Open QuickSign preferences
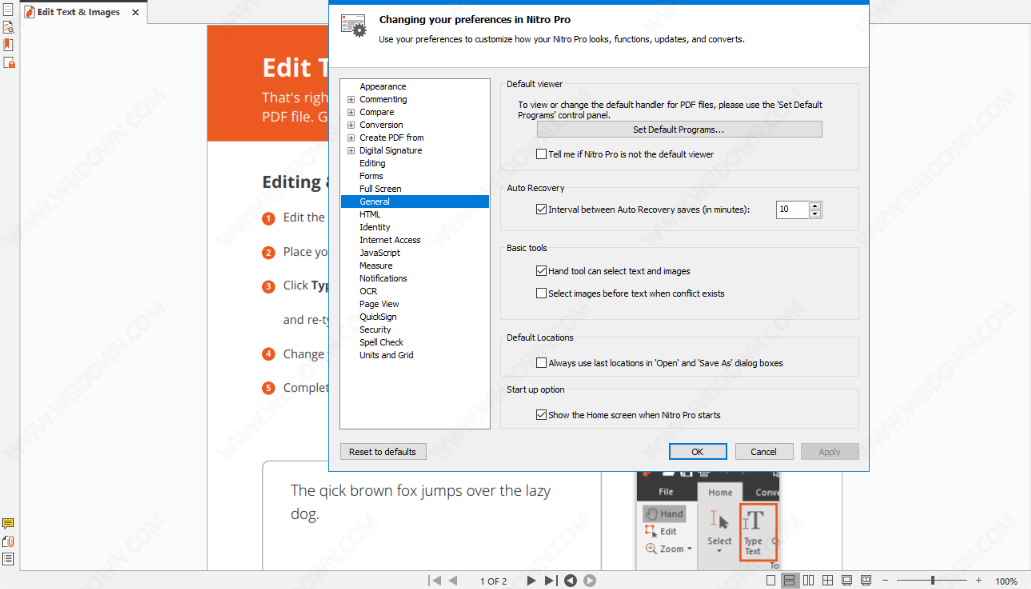This screenshot has width=1031, height=589. tap(378, 317)
